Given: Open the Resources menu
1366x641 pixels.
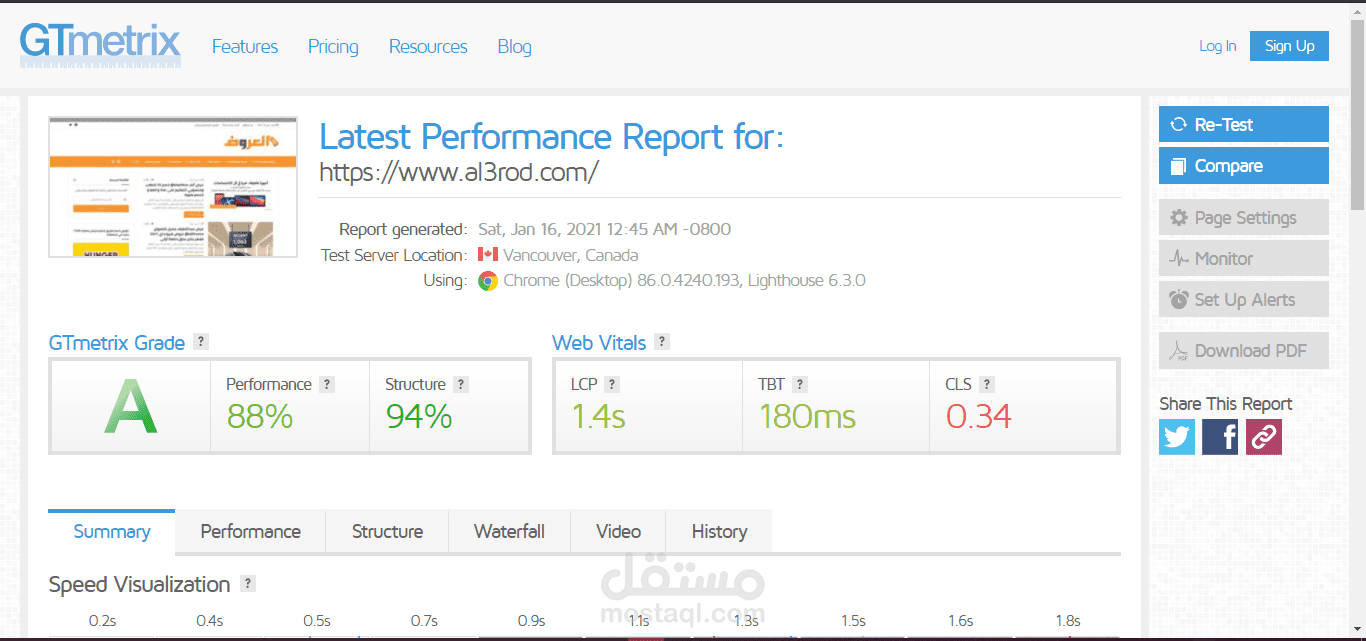Looking at the screenshot, I should (x=428, y=47).
